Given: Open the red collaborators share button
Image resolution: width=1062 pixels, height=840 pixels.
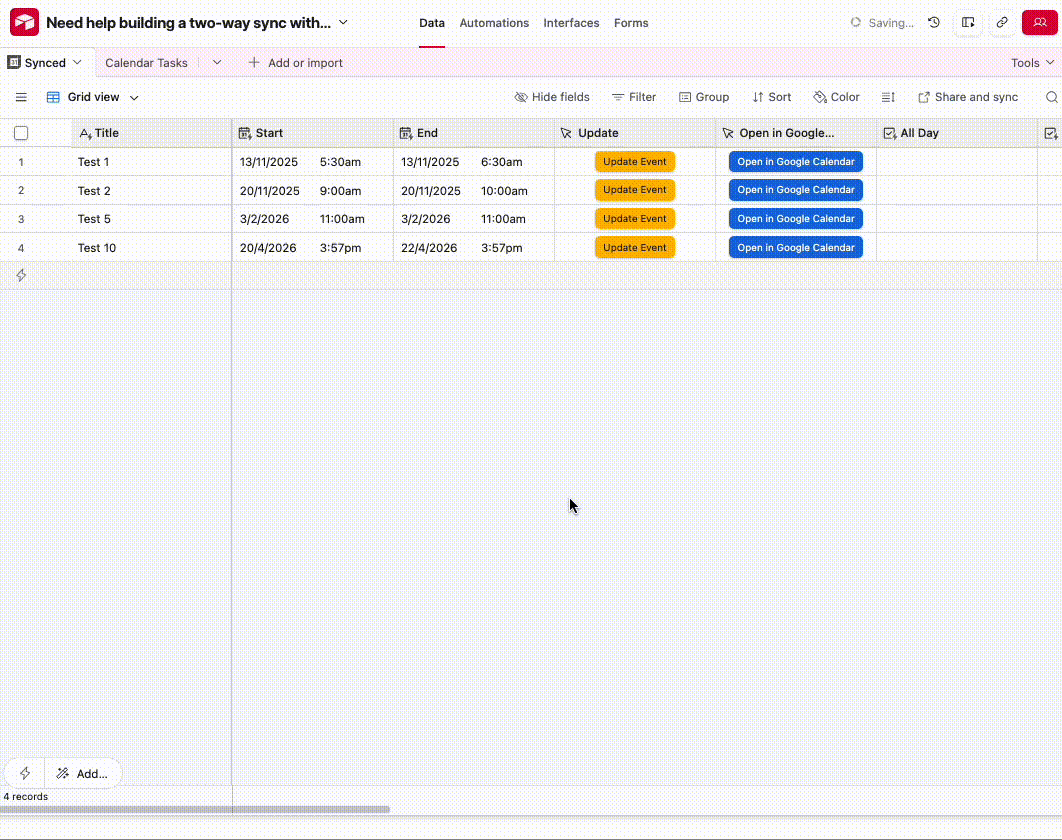Looking at the screenshot, I should tap(1039, 22).
